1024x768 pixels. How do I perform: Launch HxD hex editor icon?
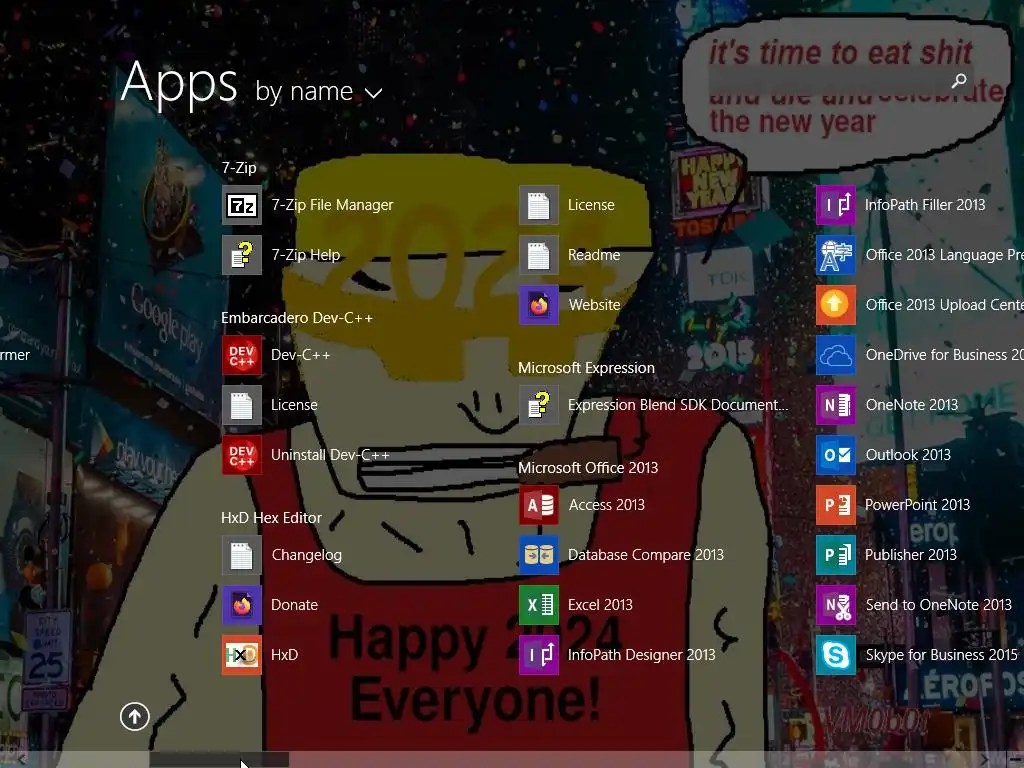pyautogui.click(x=242, y=655)
